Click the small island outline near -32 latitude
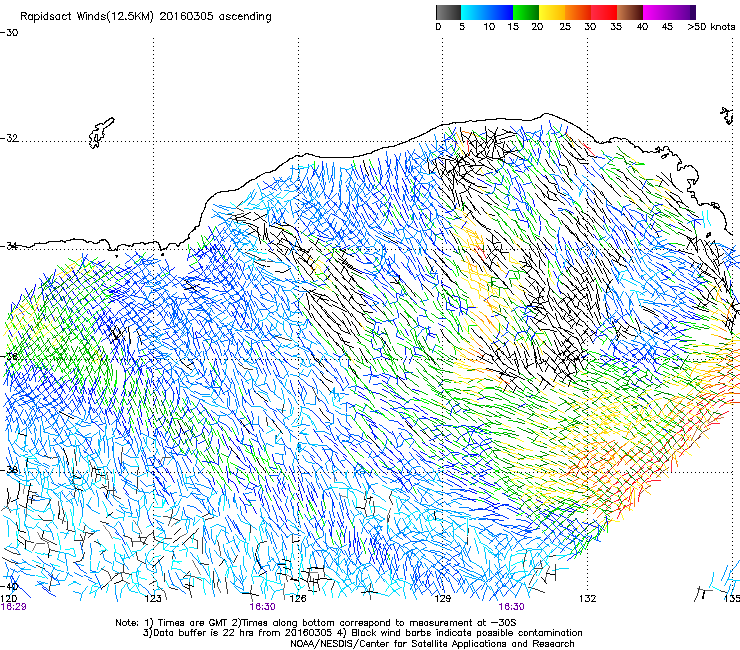The height and width of the screenshot is (650, 740). click(101, 133)
